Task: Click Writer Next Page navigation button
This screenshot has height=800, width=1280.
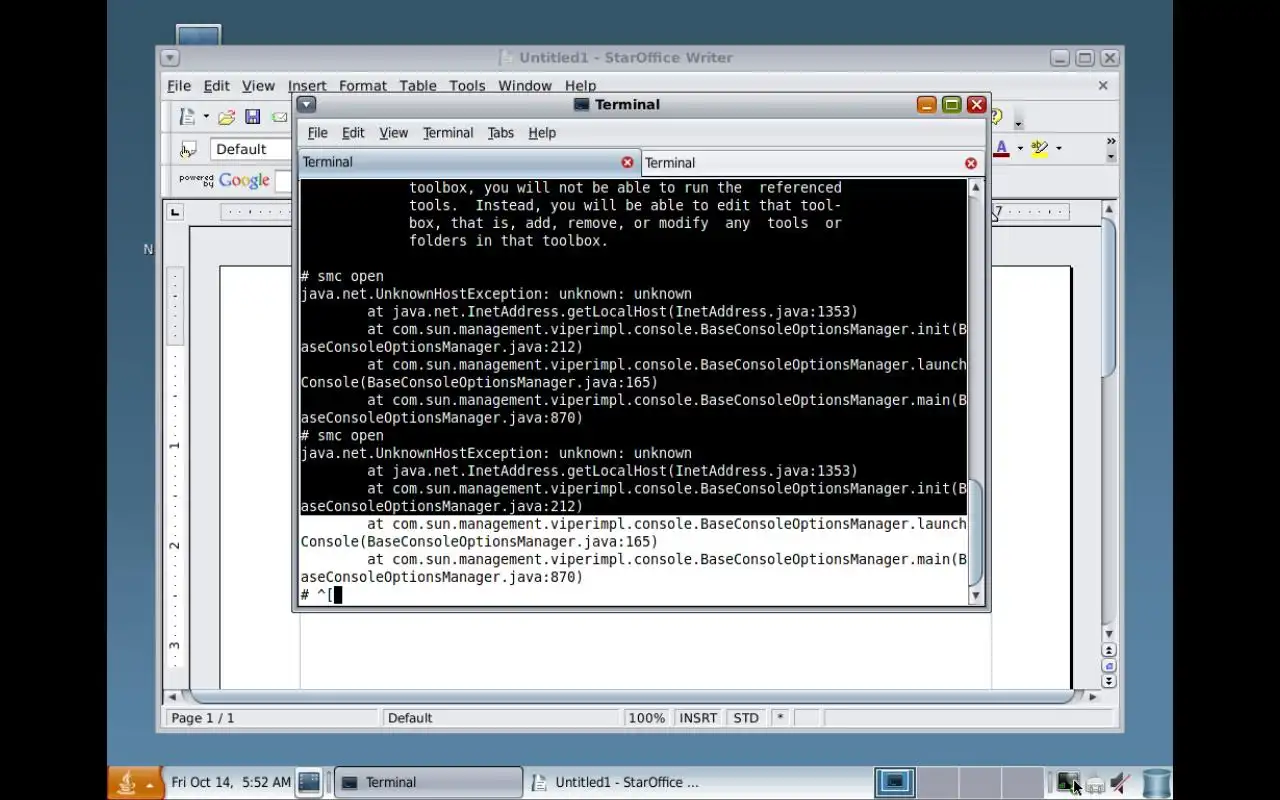Action: pos(1109,681)
